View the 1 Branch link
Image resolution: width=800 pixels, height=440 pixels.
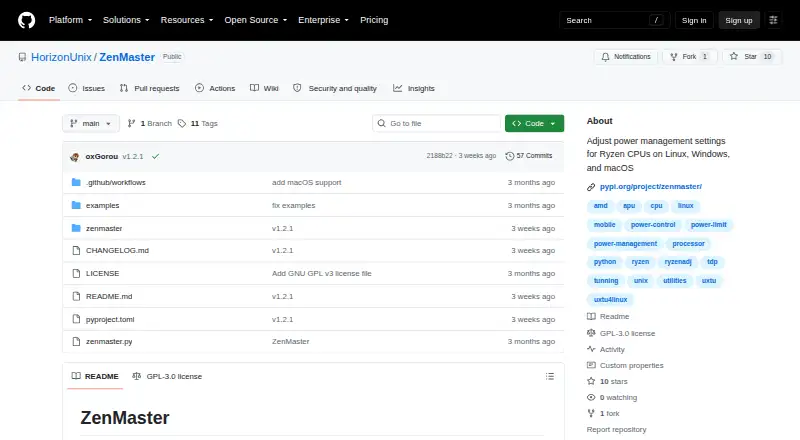(149, 124)
